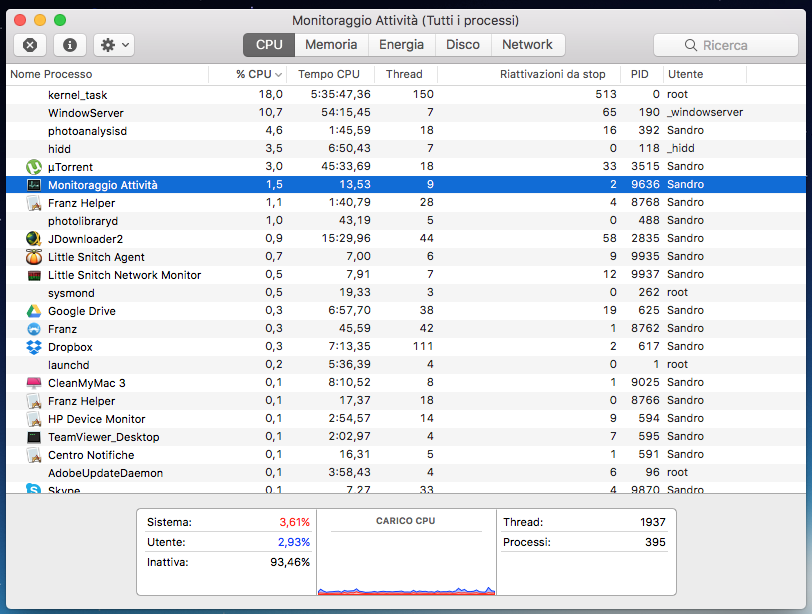Switch to the Memoria tab
This screenshot has width=812, height=614.
tap(331, 45)
